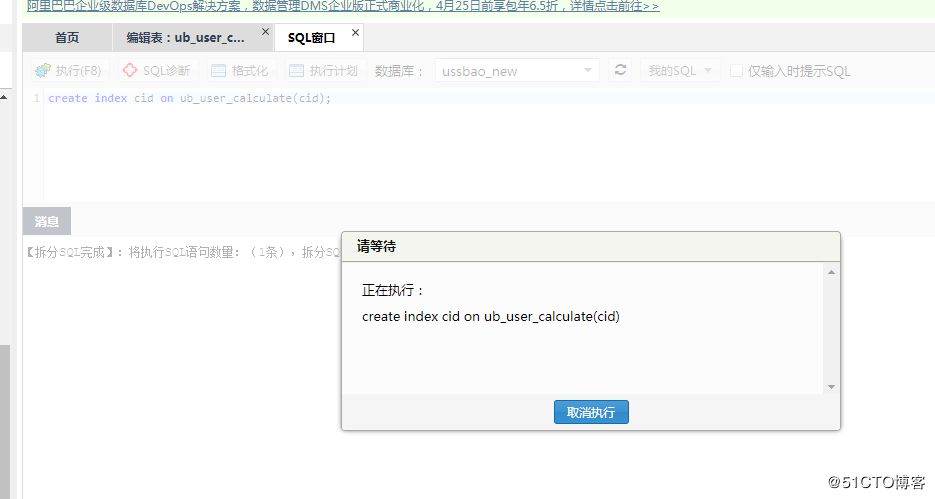Open the 消息 results tab
Viewport: 935px width, 499px height.
pos(47,221)
